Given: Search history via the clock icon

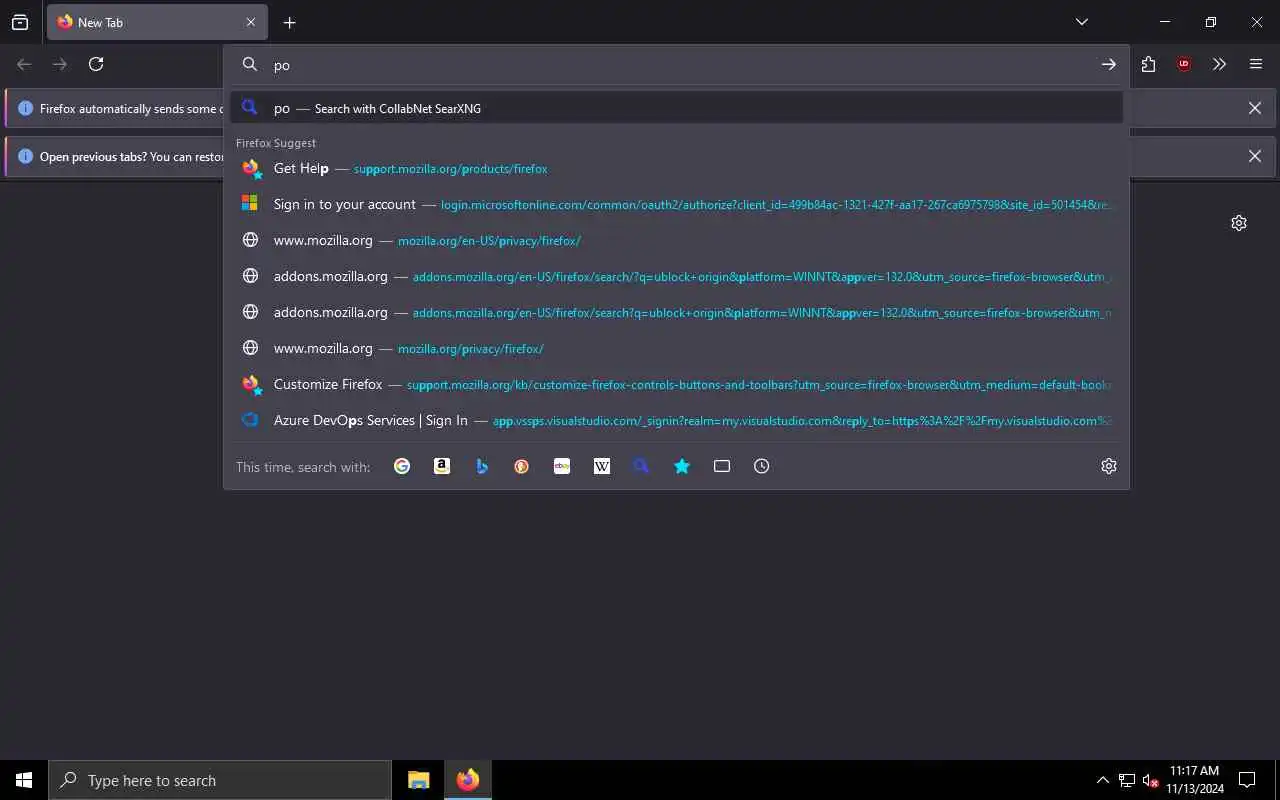Looking at the screenshot, I should pyautogui.click(x=762, y=466).
